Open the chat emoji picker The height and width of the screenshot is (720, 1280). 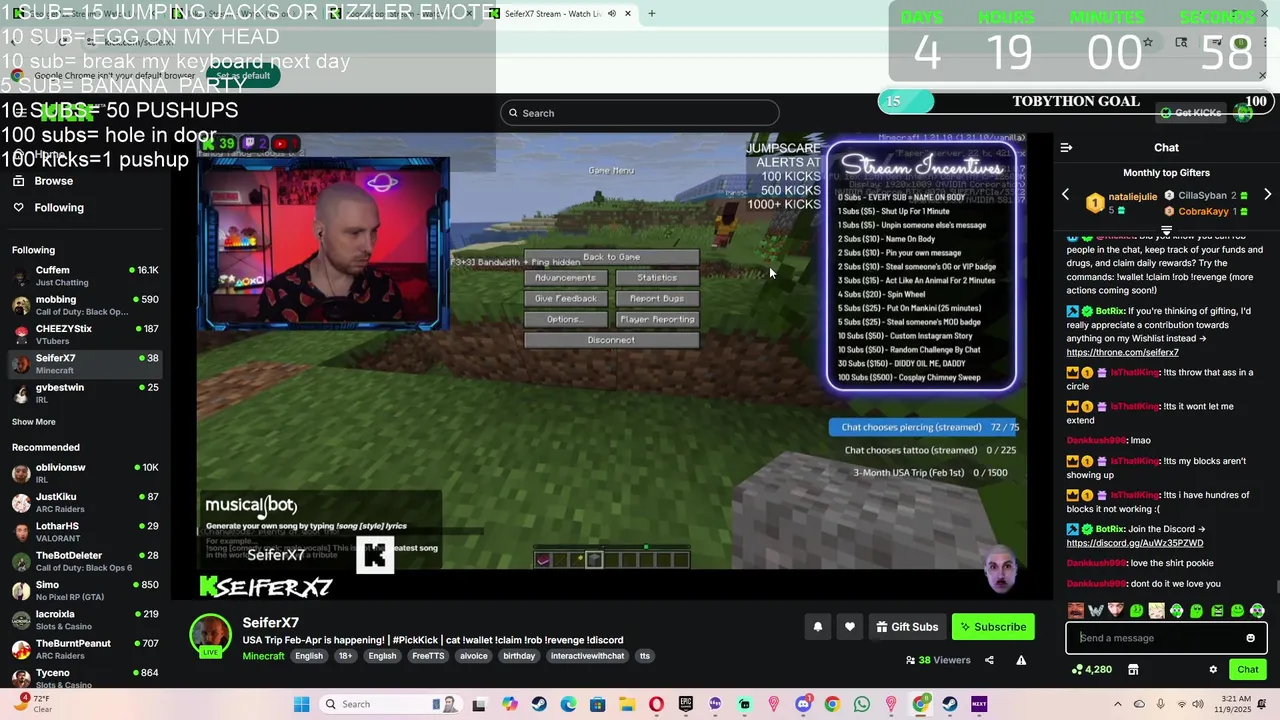click(x=1250, y=638)
